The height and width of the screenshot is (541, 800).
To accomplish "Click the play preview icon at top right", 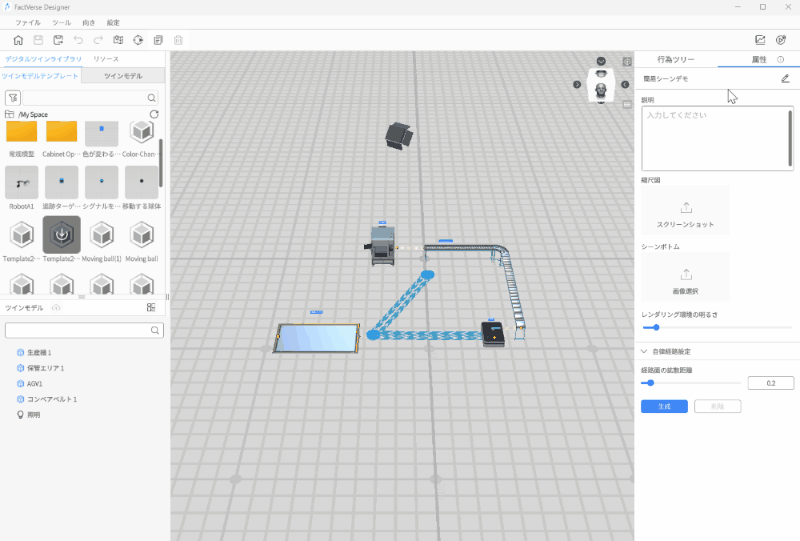I will [781, 40].
